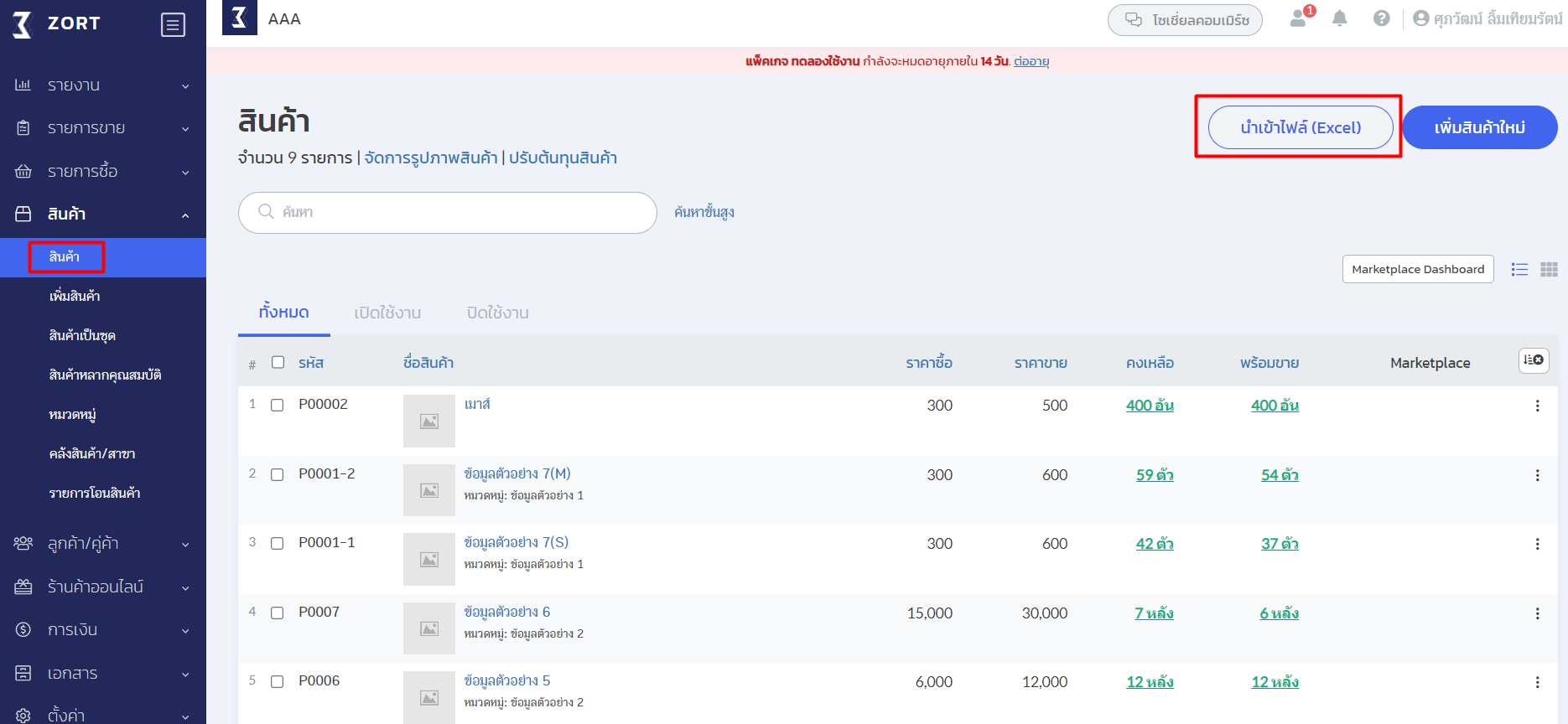Click the help question mark icon
Viewport: 1568px width, 724px height.
1381,18
